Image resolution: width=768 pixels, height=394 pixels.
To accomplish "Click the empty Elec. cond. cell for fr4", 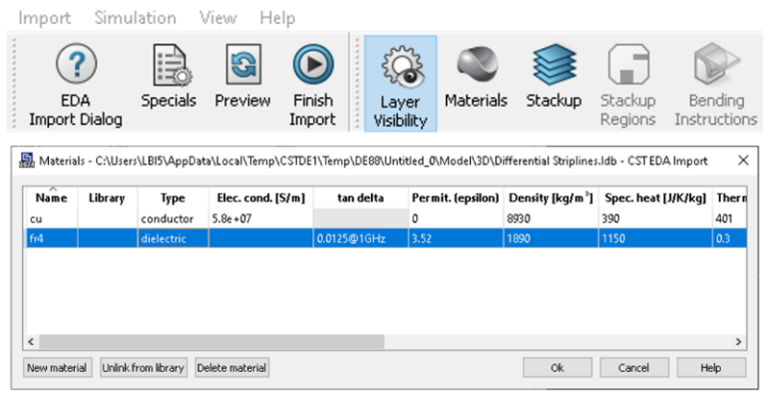I will (x=261, y=239).
